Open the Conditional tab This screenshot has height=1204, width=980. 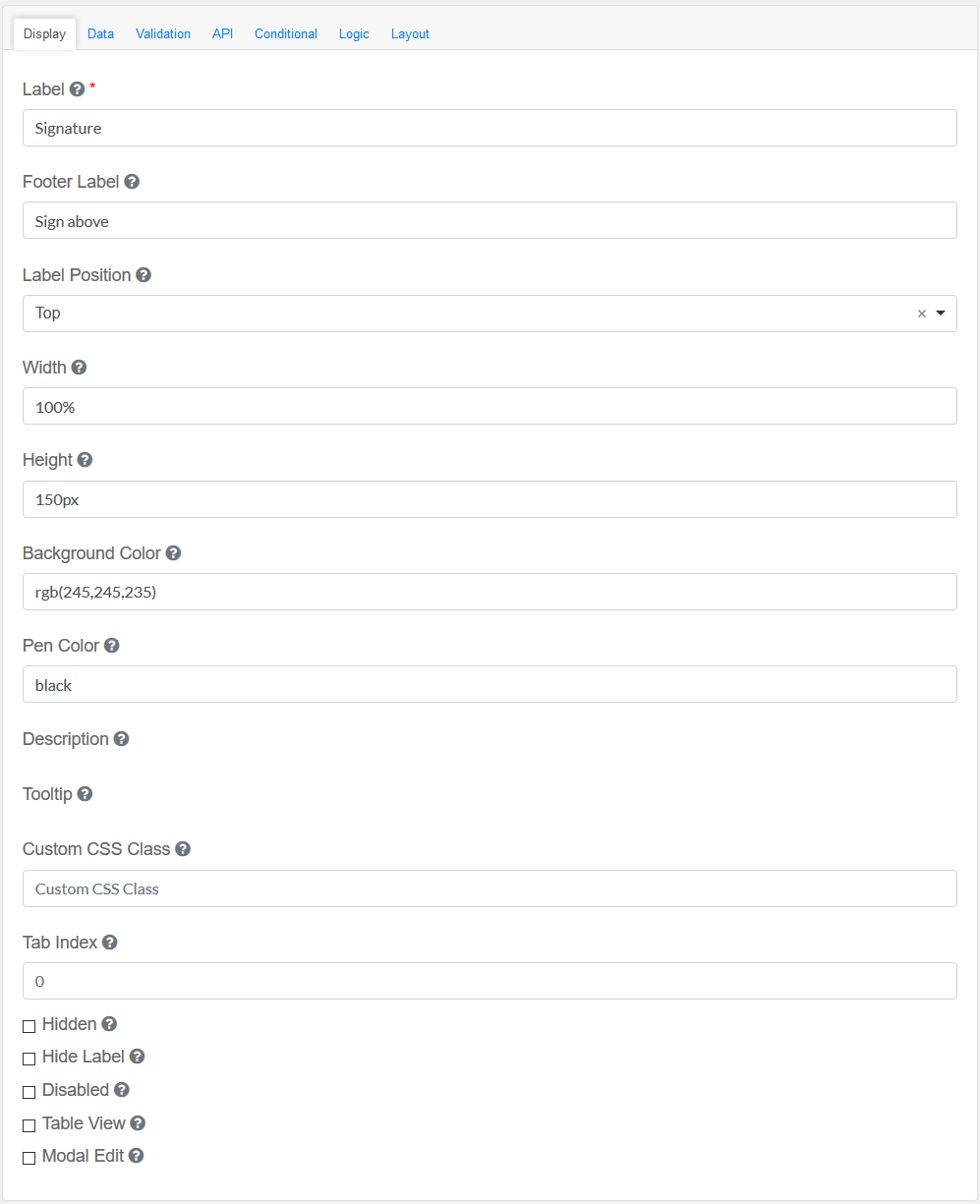286,34
